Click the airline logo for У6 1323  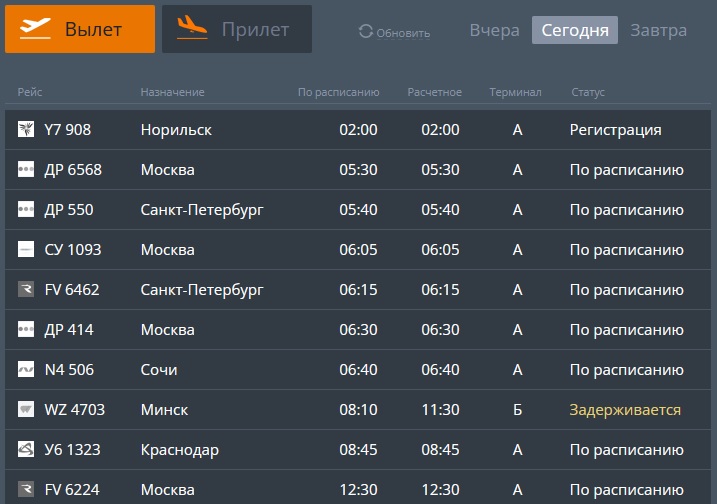(26, 450)
